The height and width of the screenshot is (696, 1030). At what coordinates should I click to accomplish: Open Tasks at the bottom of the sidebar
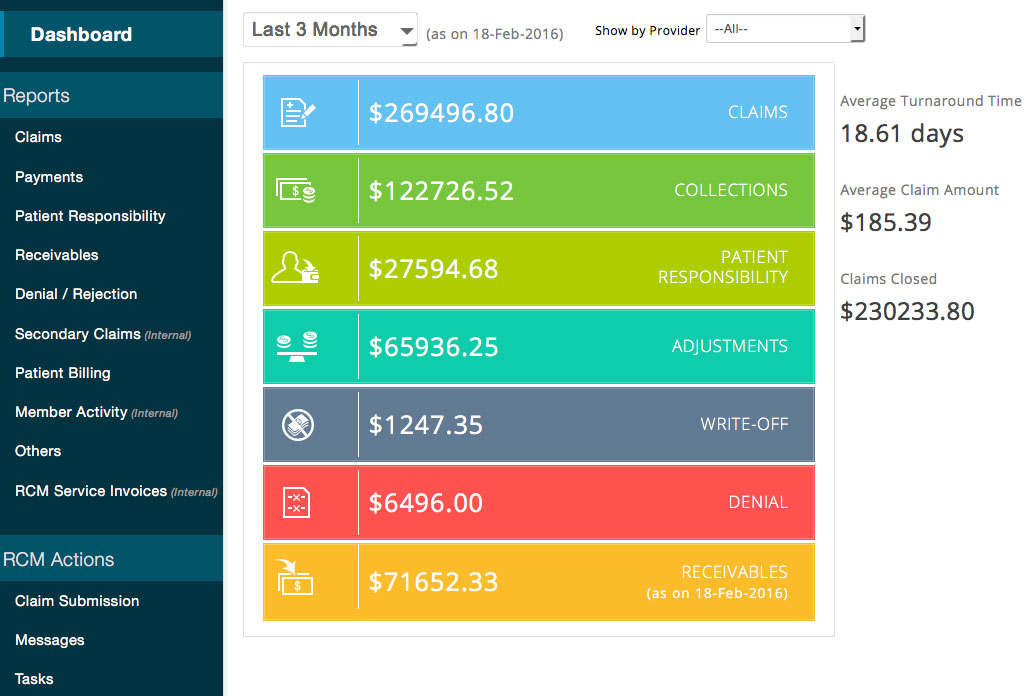pyautogui.click(x=33, y=679)
